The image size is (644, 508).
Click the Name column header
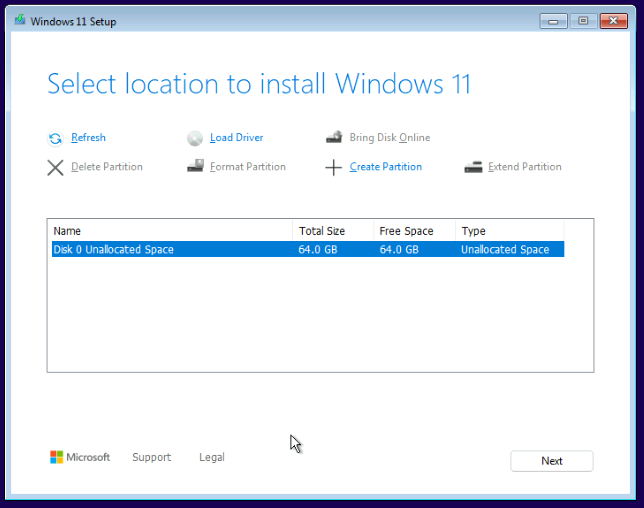click(170, 231)
